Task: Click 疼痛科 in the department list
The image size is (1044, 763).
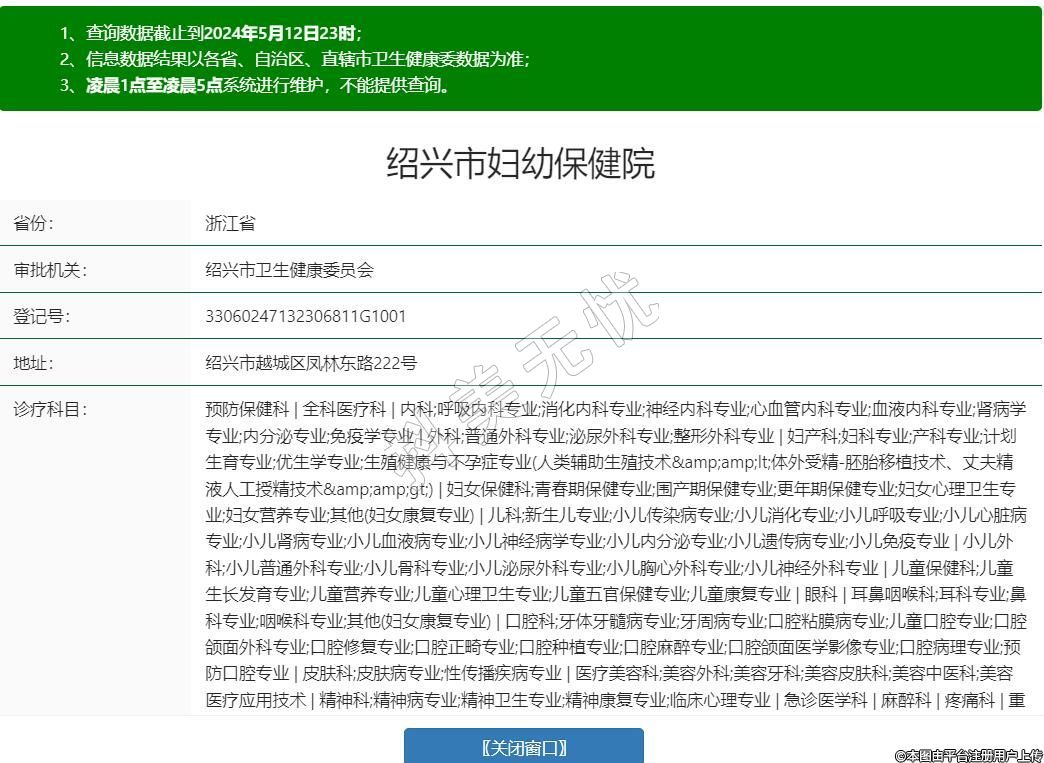Action: point(969,700)
